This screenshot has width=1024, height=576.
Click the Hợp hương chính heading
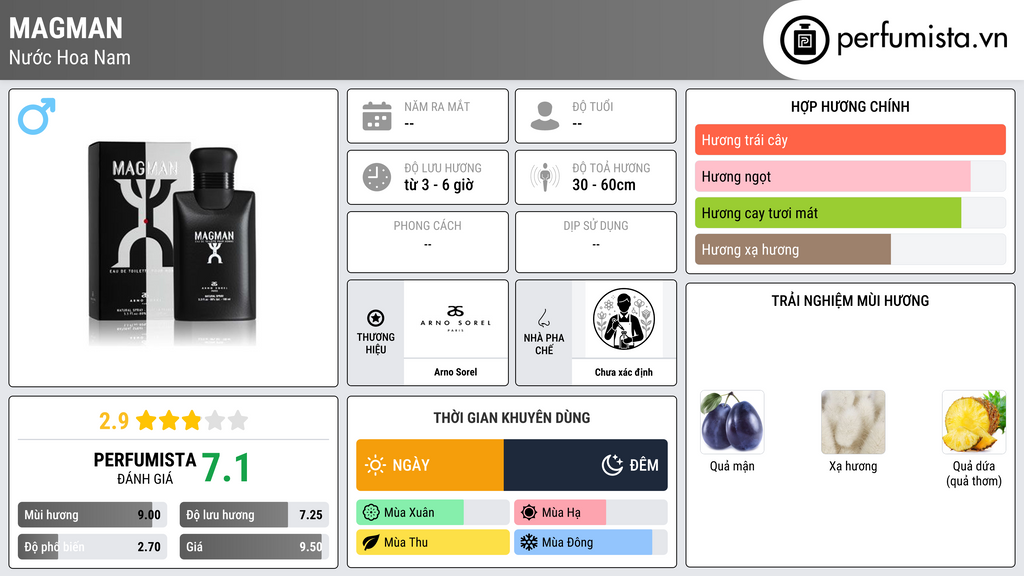[850, 106]
